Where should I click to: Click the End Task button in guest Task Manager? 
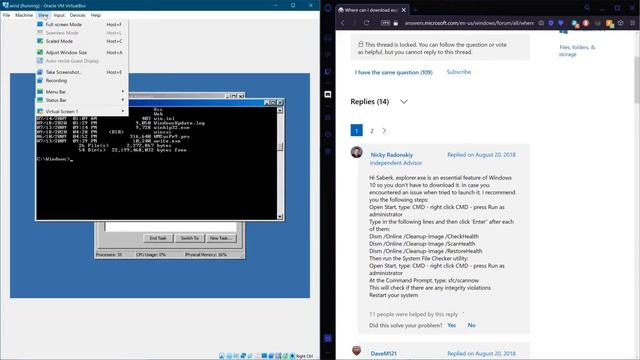click(158, 238)
